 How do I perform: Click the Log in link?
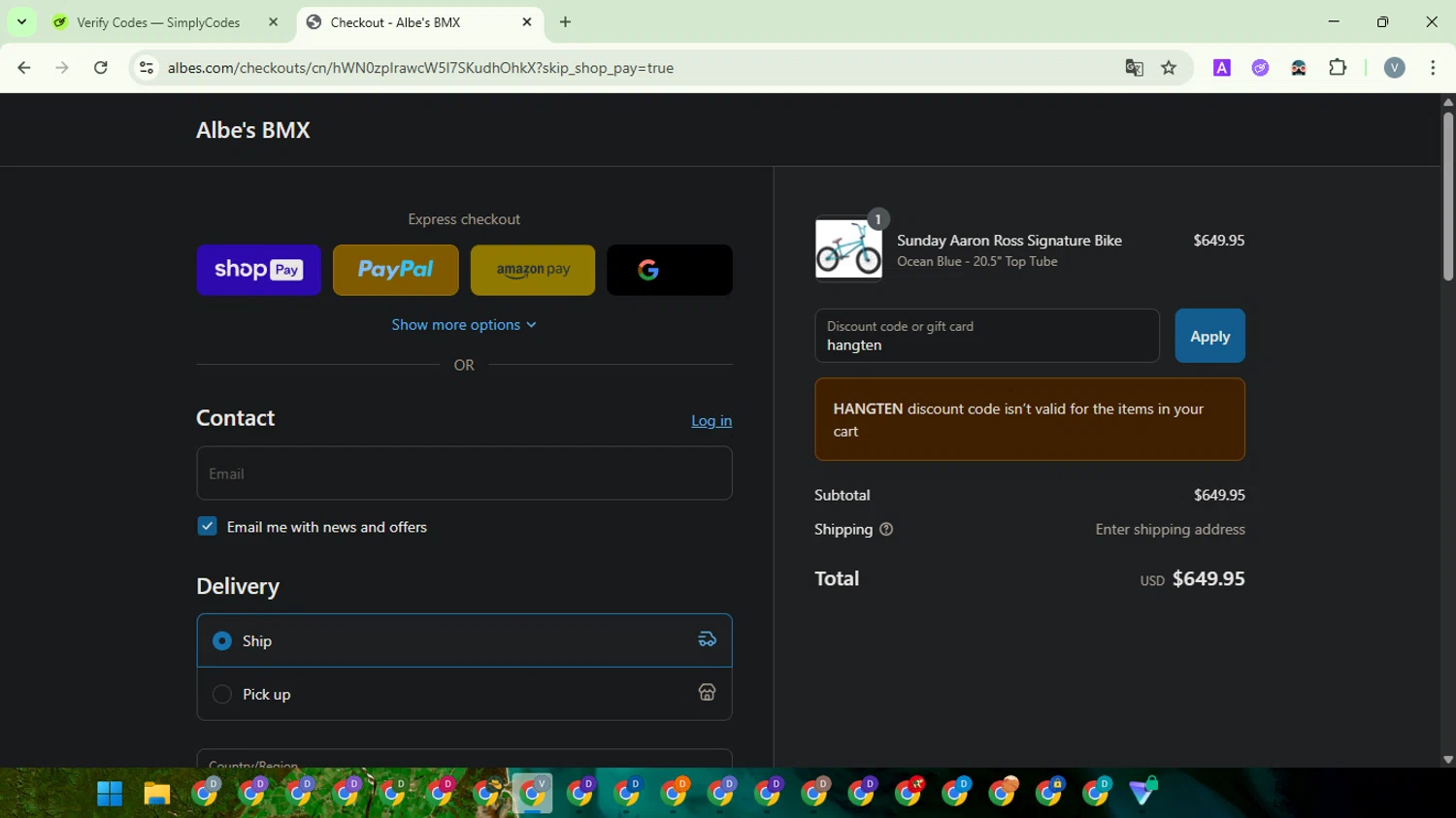[x=711, y=420]
